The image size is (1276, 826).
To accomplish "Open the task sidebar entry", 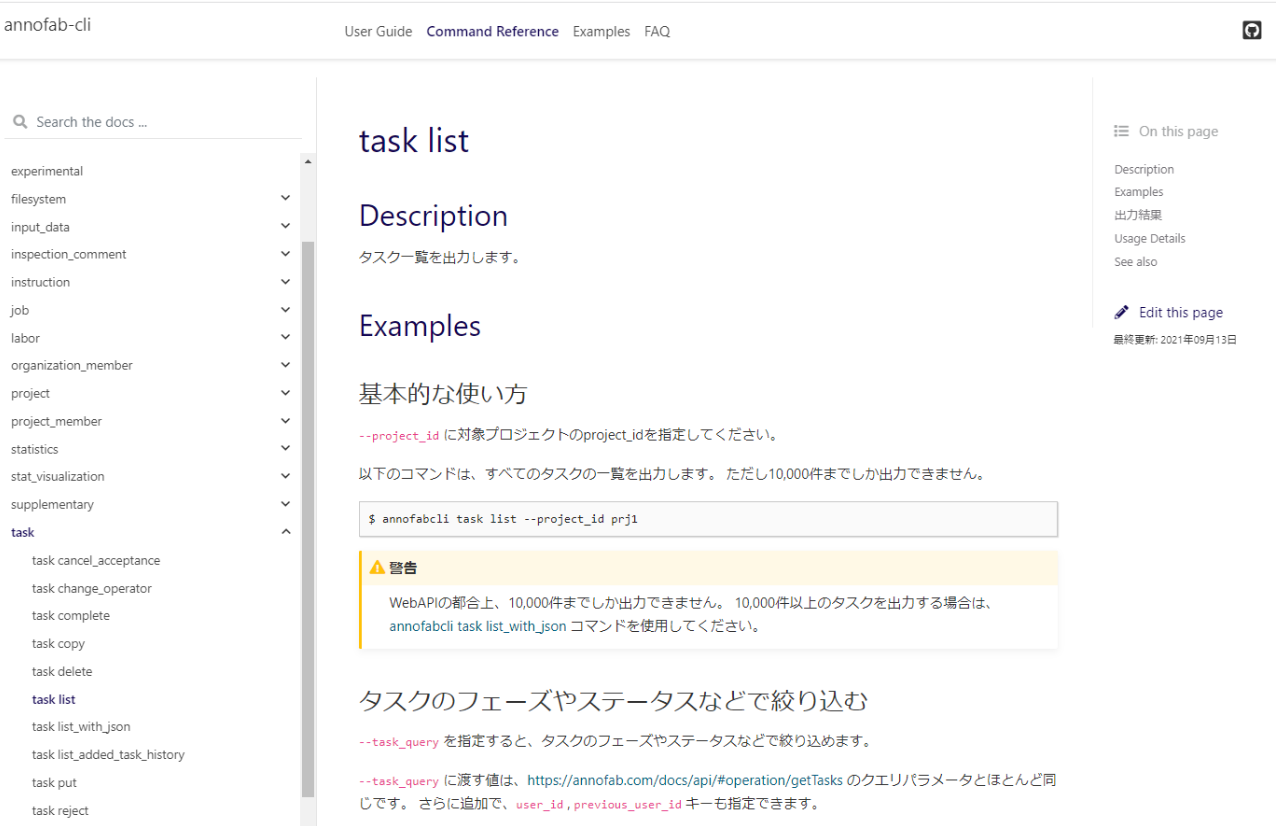I will (22, 532).
